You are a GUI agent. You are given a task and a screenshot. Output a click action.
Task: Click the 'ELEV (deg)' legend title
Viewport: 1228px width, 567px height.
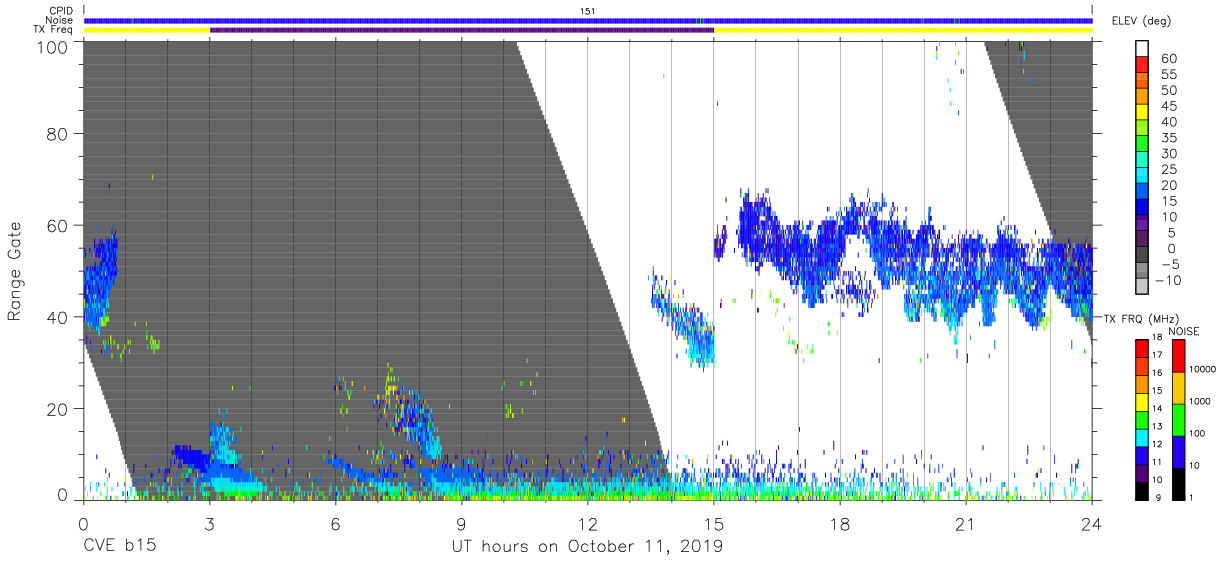point(1141,21)
